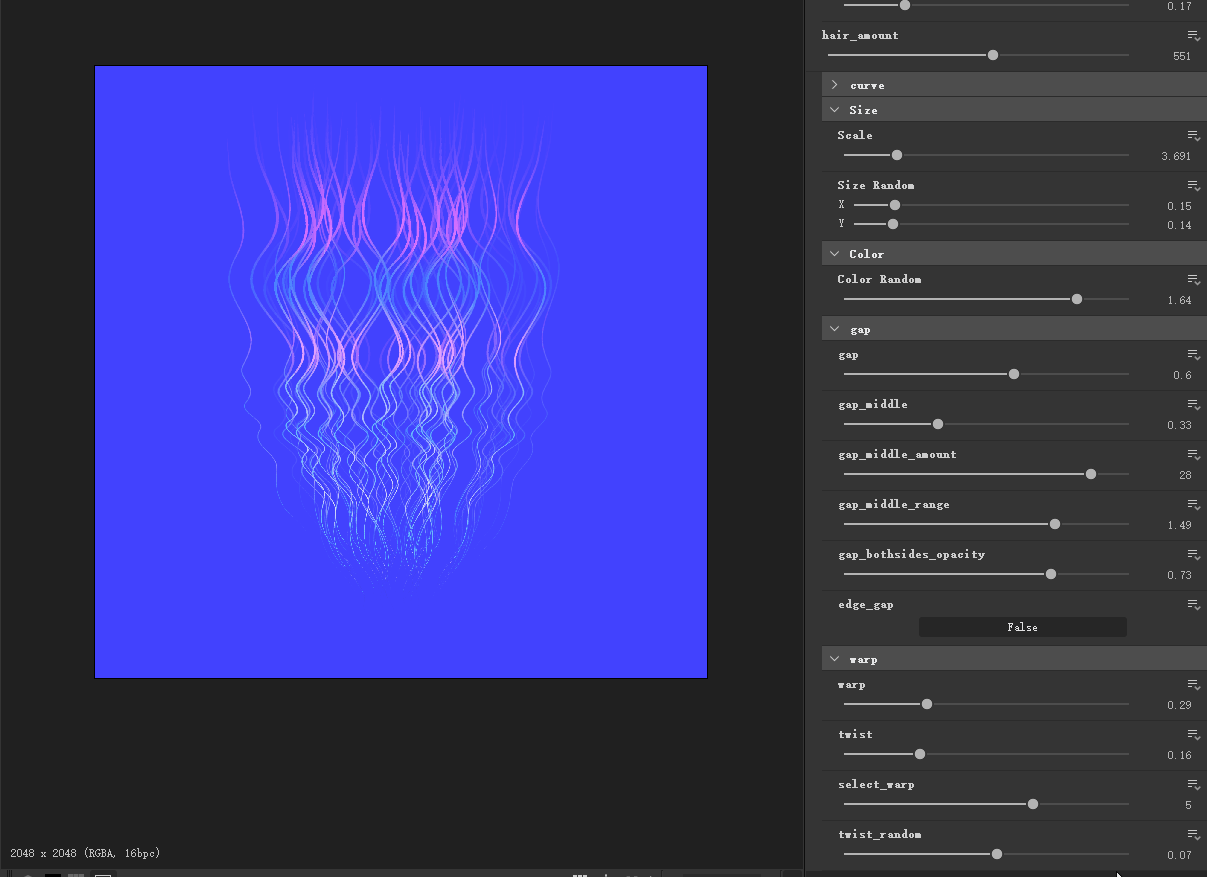1207x877 pixels.
Task: Click the hair normal map preview image
Action: 401,372
